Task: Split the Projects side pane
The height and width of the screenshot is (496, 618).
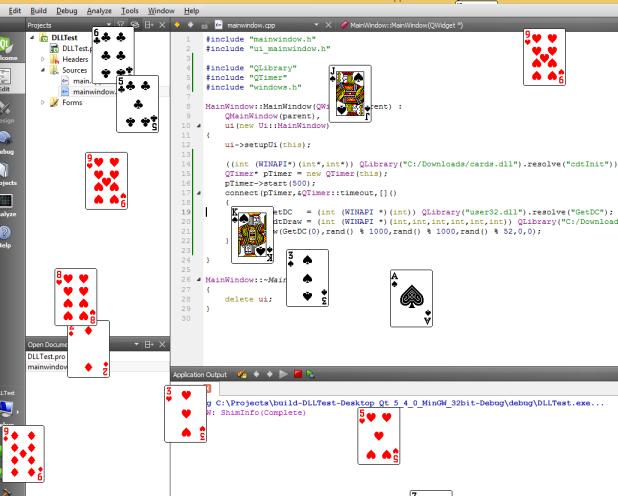Action: coord(149,25)
